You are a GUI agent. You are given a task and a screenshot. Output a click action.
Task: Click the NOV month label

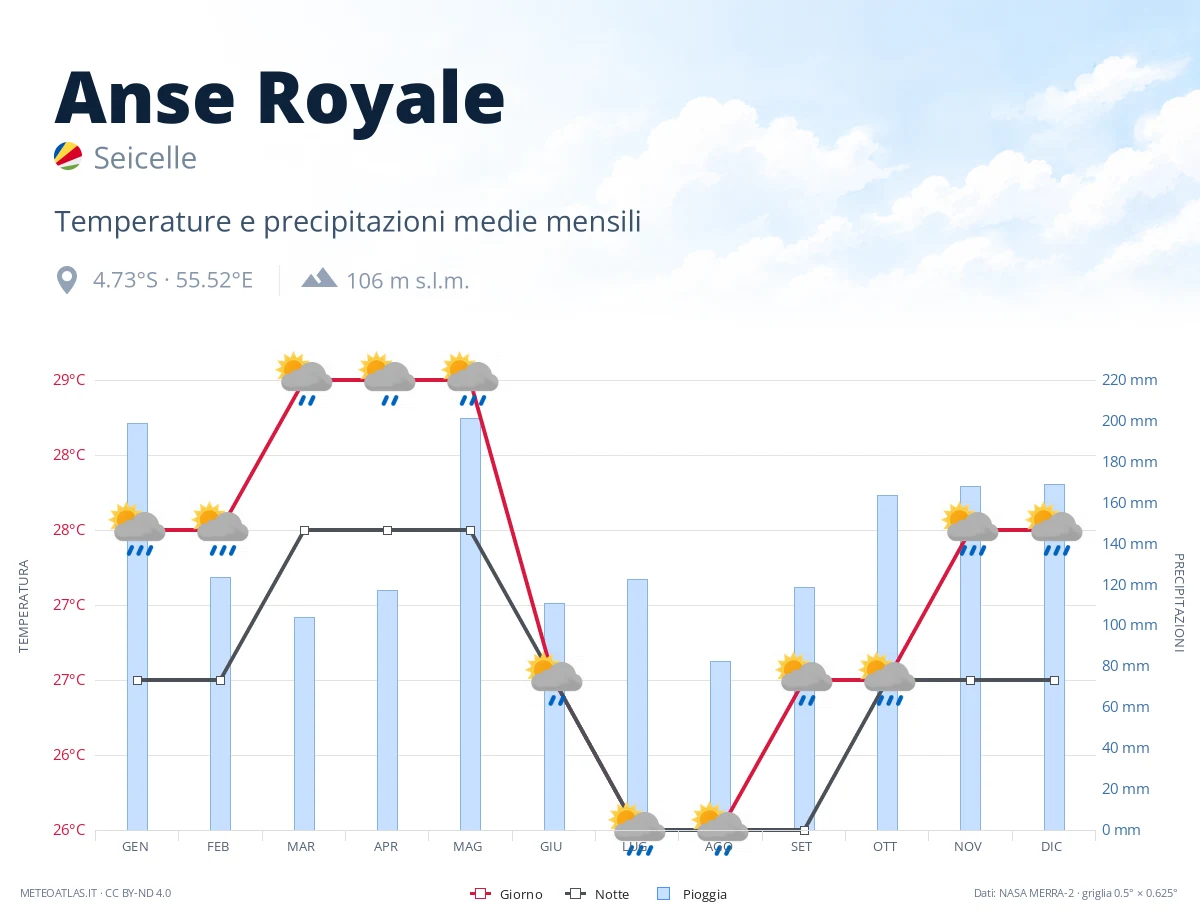point(968,846)
